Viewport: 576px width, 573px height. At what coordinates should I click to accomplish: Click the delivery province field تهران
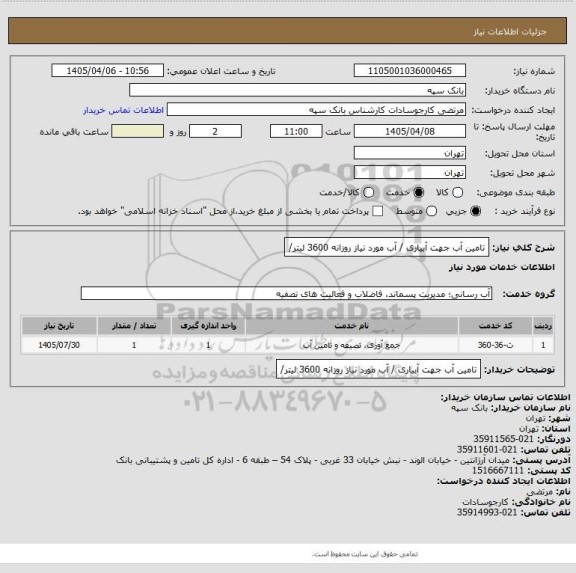pos(410,153)
